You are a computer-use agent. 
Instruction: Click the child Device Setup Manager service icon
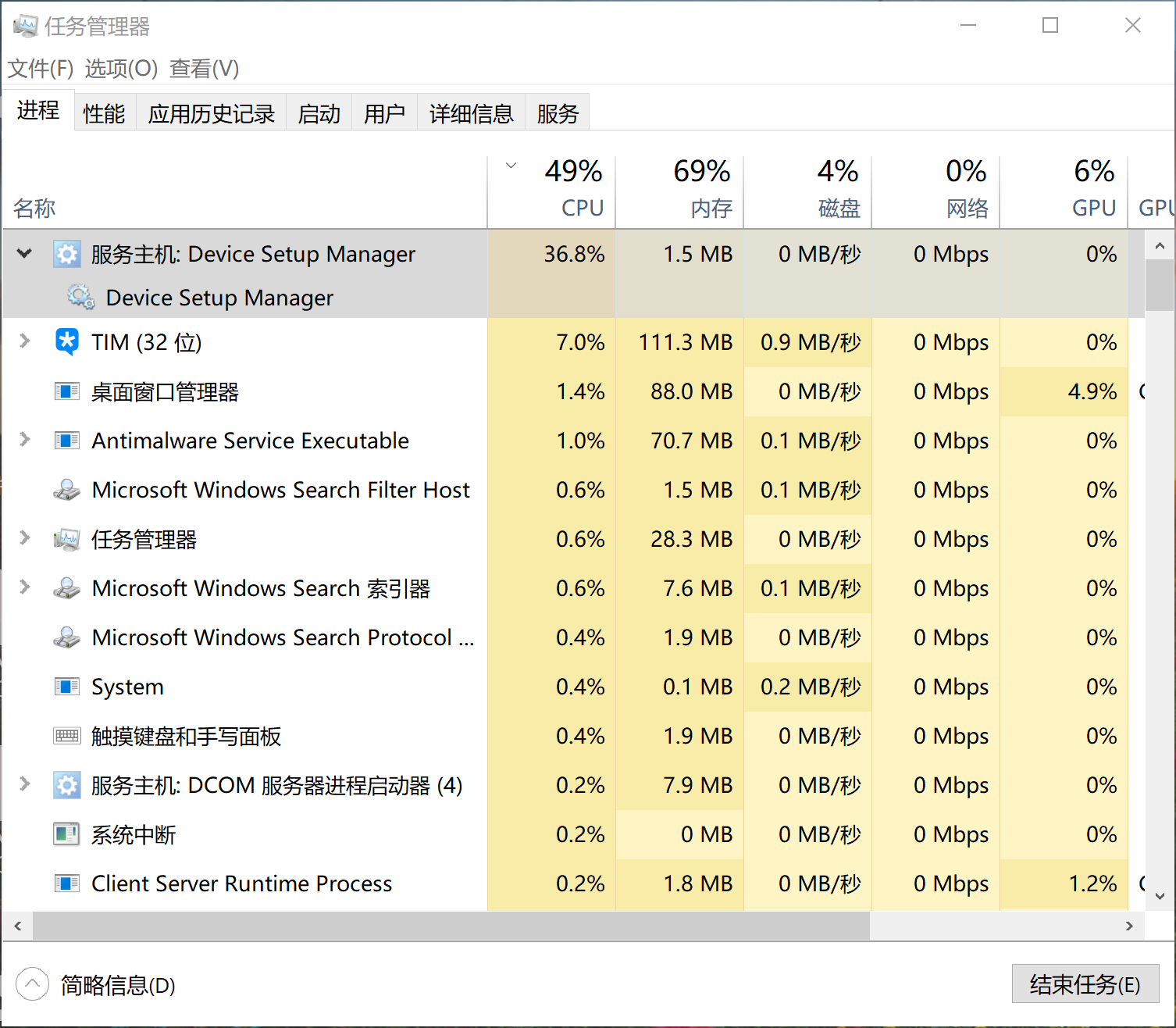pos(81,298)
